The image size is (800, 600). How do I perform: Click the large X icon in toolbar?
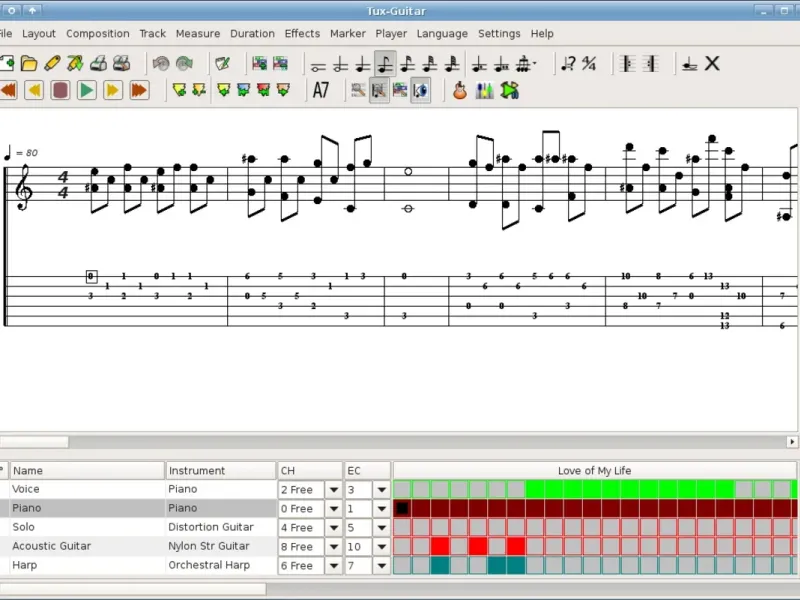pos(712,64)
